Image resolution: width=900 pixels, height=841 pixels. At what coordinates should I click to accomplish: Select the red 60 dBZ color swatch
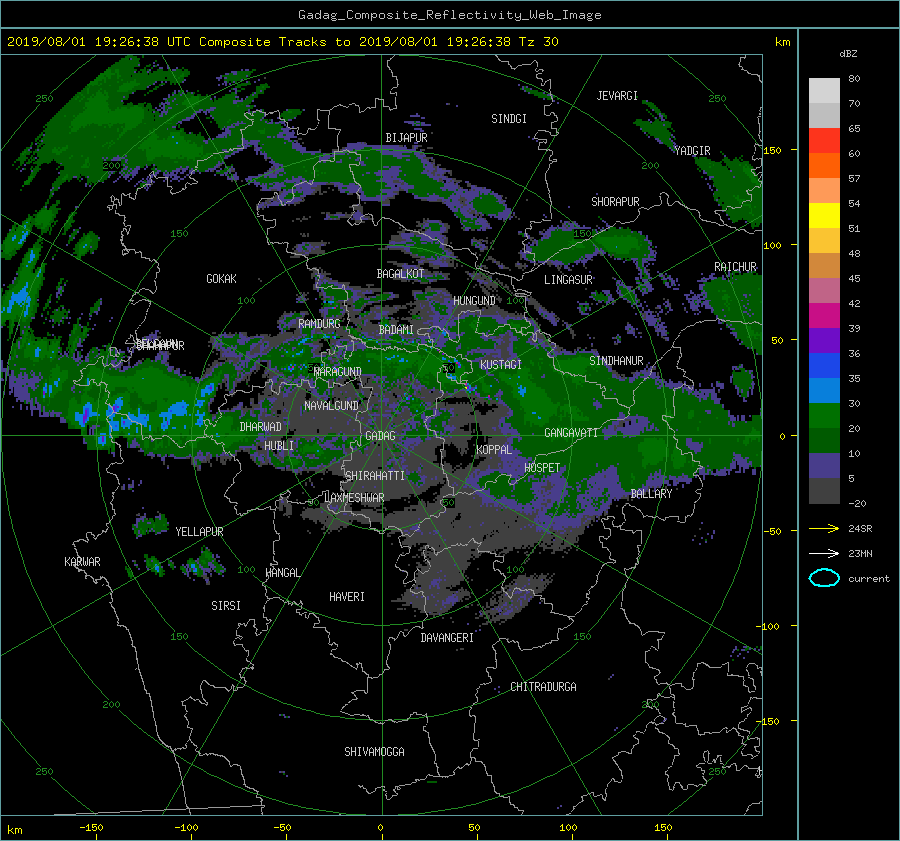pos(824,141)
